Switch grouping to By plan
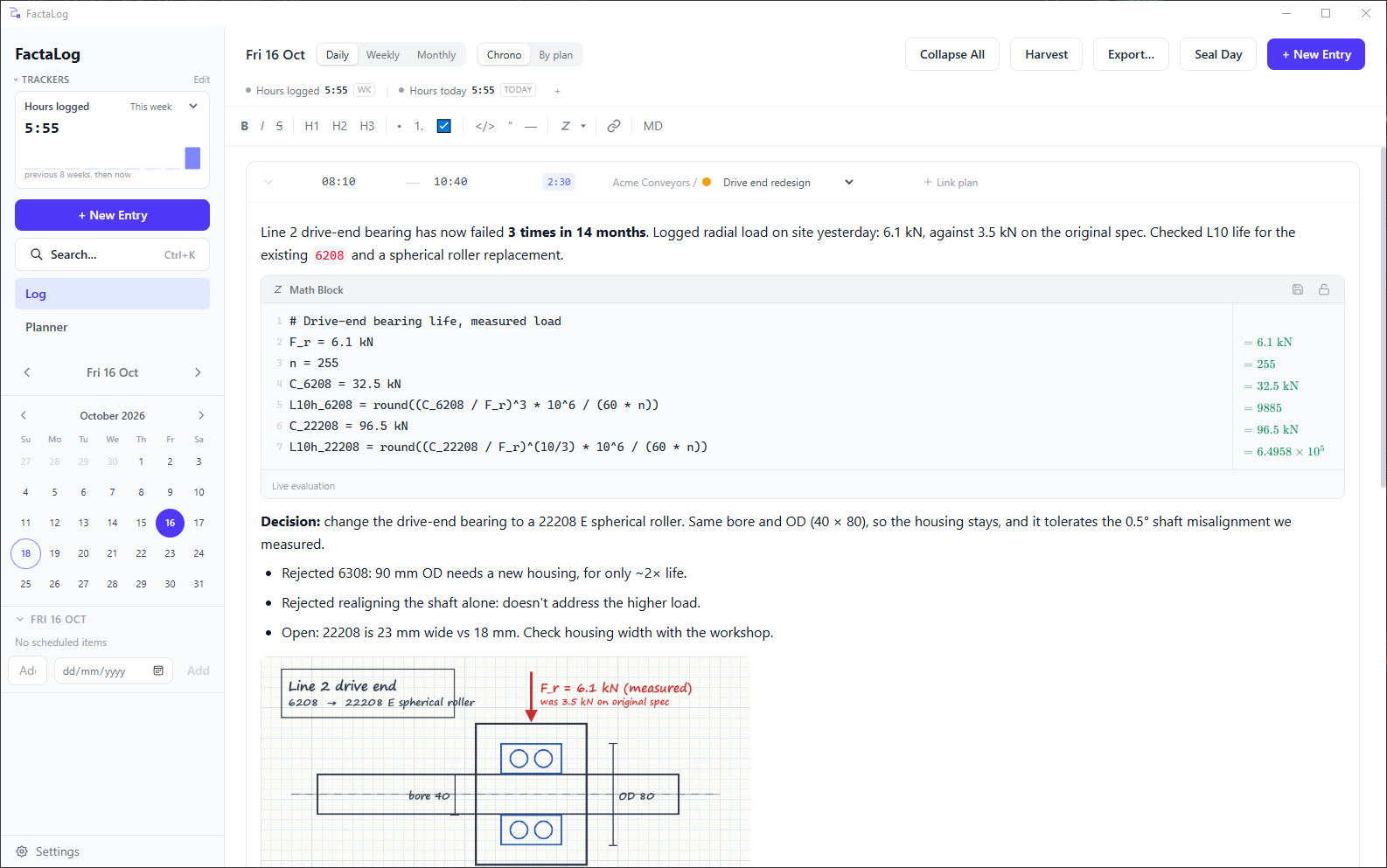1387x868 pixels. tap(556, 54)
